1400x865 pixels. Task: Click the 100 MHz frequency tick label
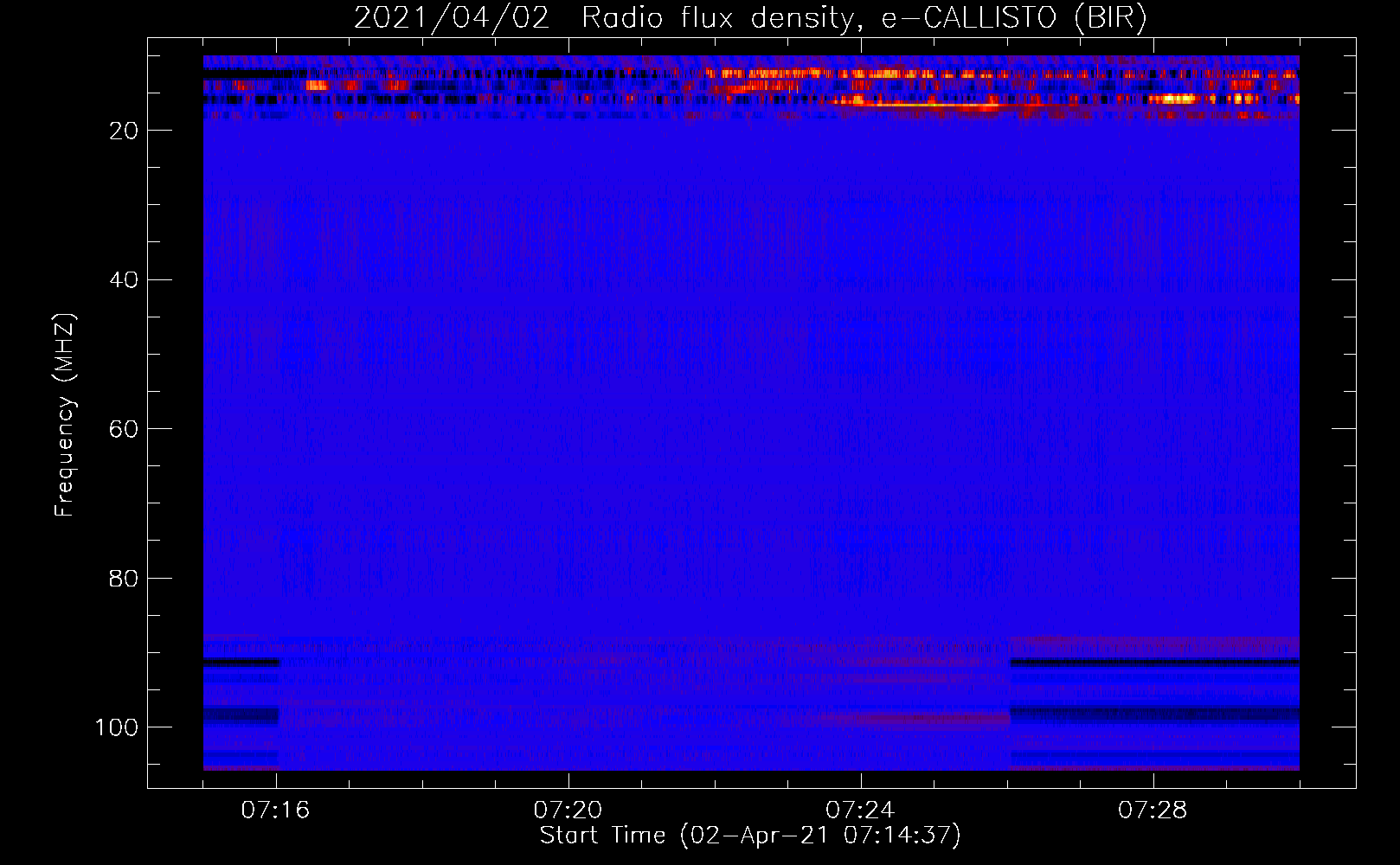(x=117, y=727)
